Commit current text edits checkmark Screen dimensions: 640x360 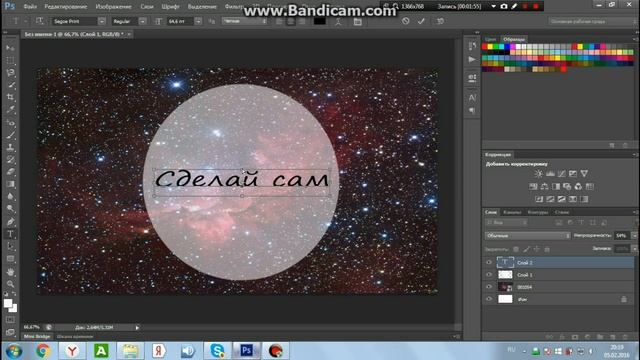pos(421,21)
